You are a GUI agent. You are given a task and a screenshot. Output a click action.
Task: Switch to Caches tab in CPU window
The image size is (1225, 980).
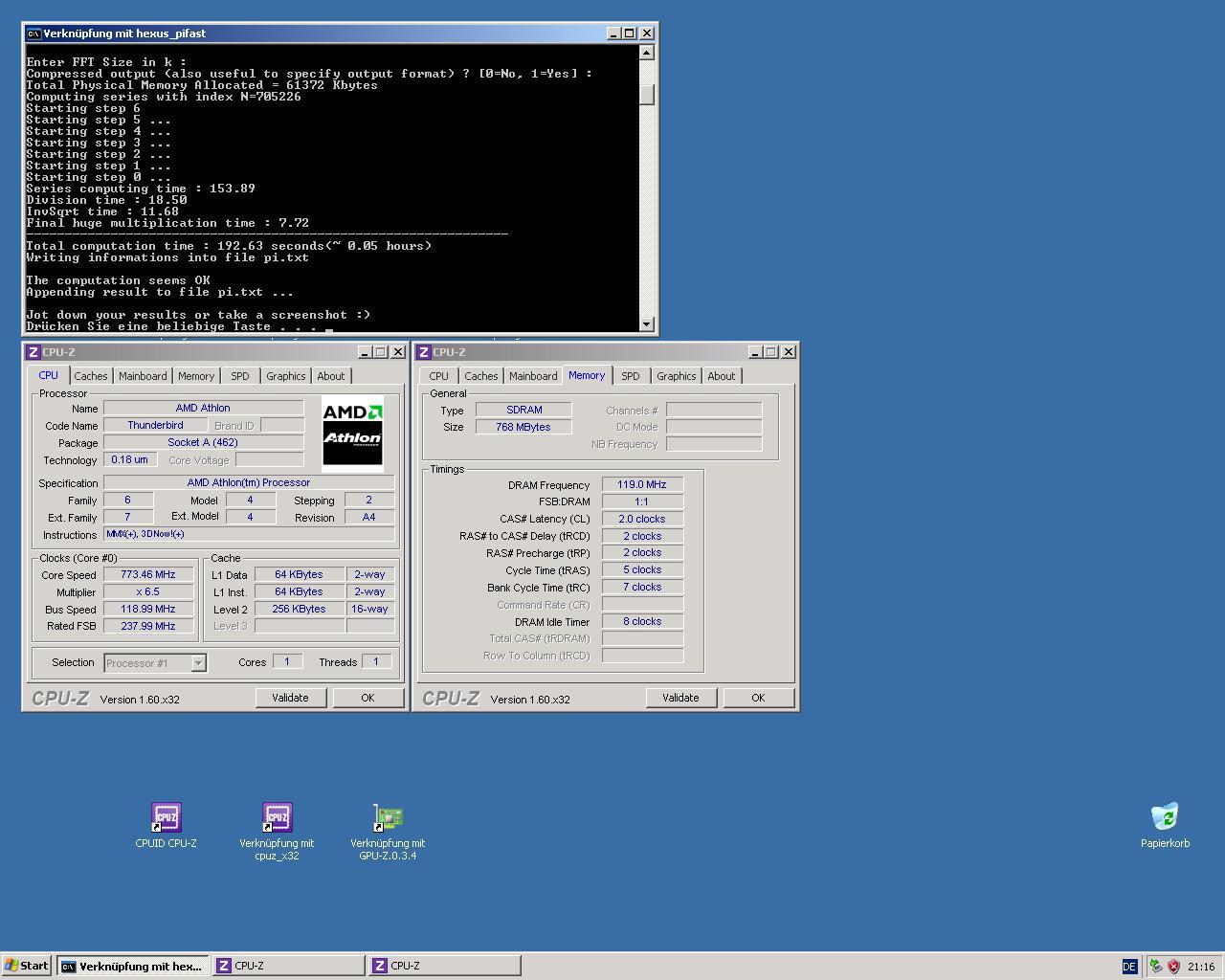click(x=91, y=376)
